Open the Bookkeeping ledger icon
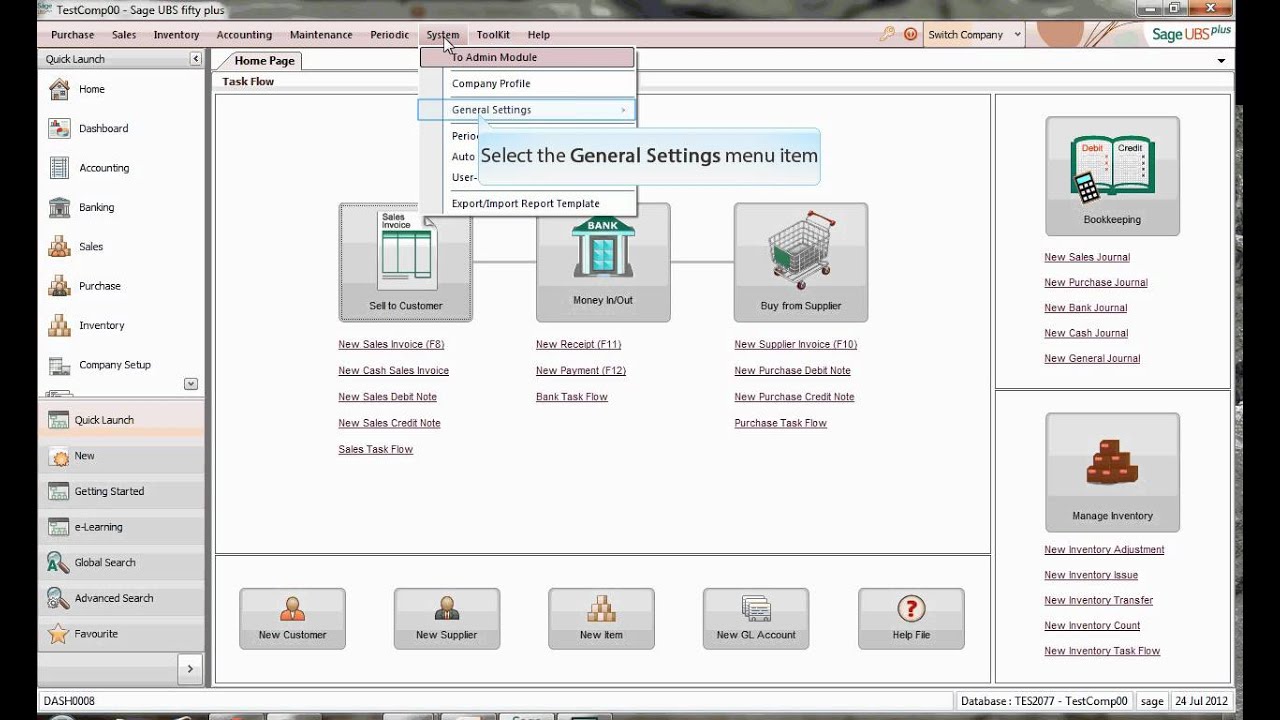The image size is (1280, 720). [x=1112, y=176]
